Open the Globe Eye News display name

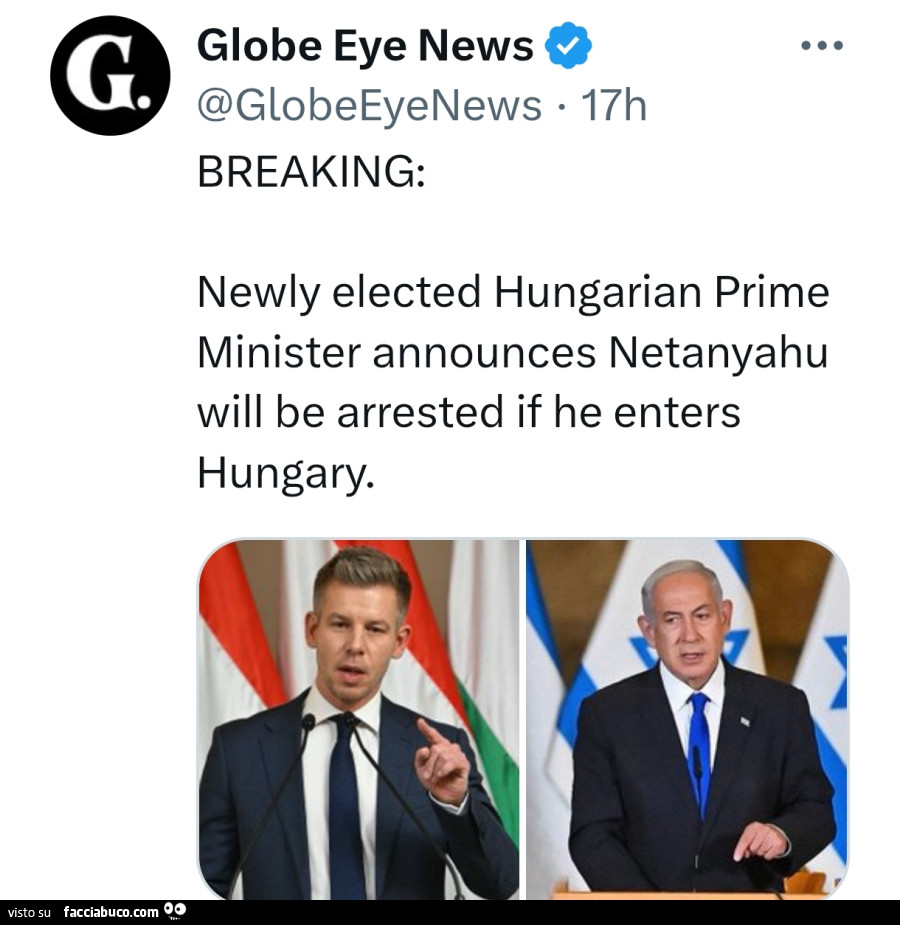click(366, 46)
